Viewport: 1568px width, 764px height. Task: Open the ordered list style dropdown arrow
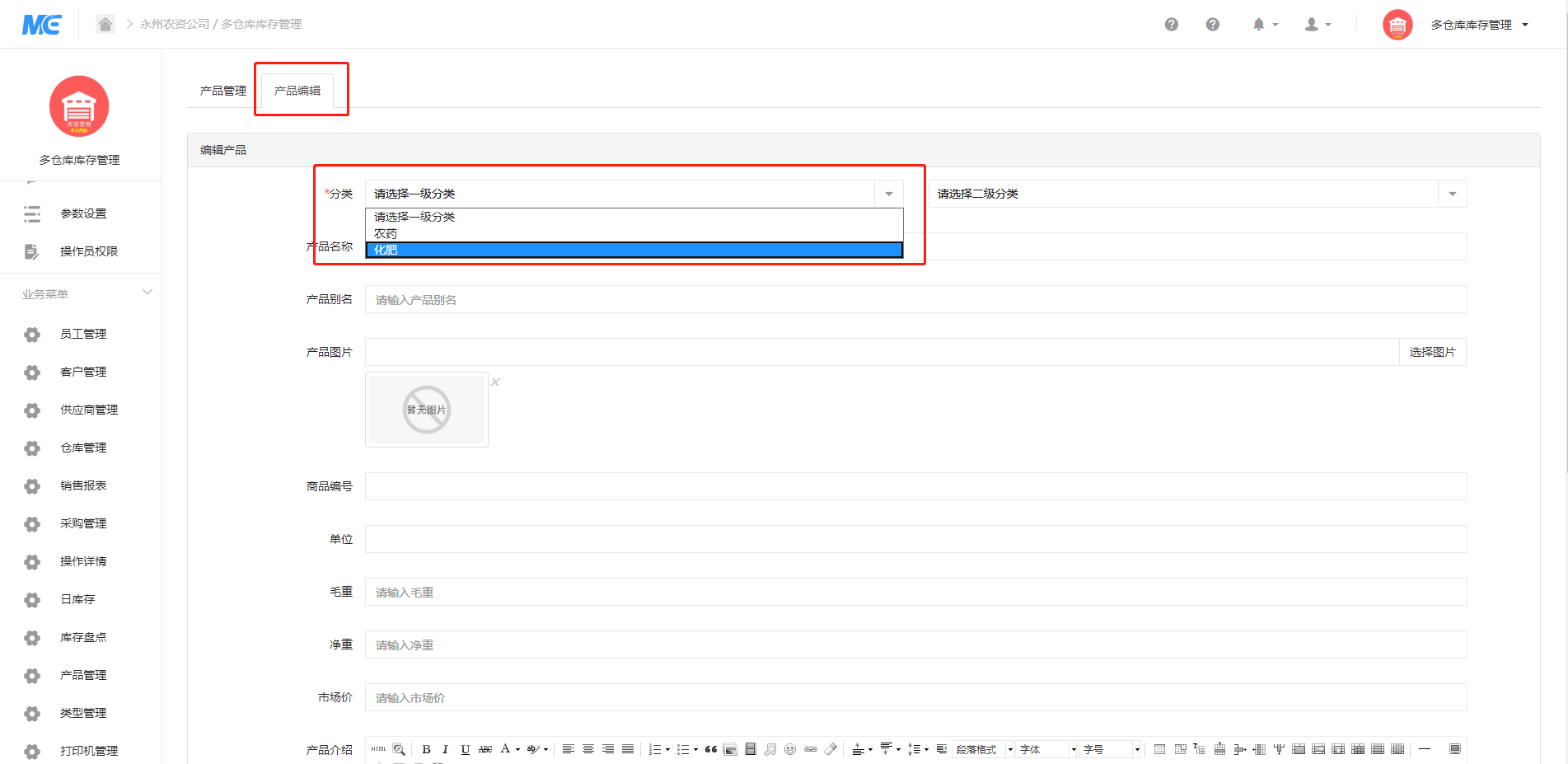coord(667,750)
